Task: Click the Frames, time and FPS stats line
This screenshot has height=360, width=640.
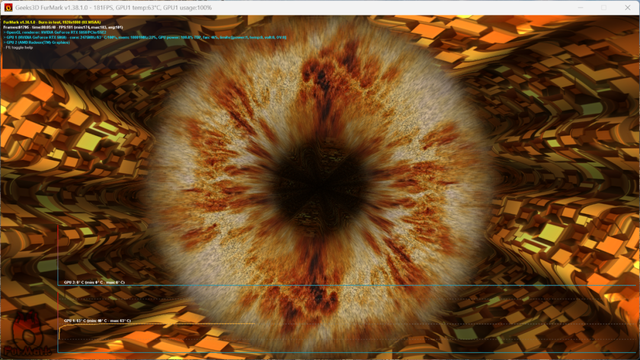Action: click(x=63, y=27)
